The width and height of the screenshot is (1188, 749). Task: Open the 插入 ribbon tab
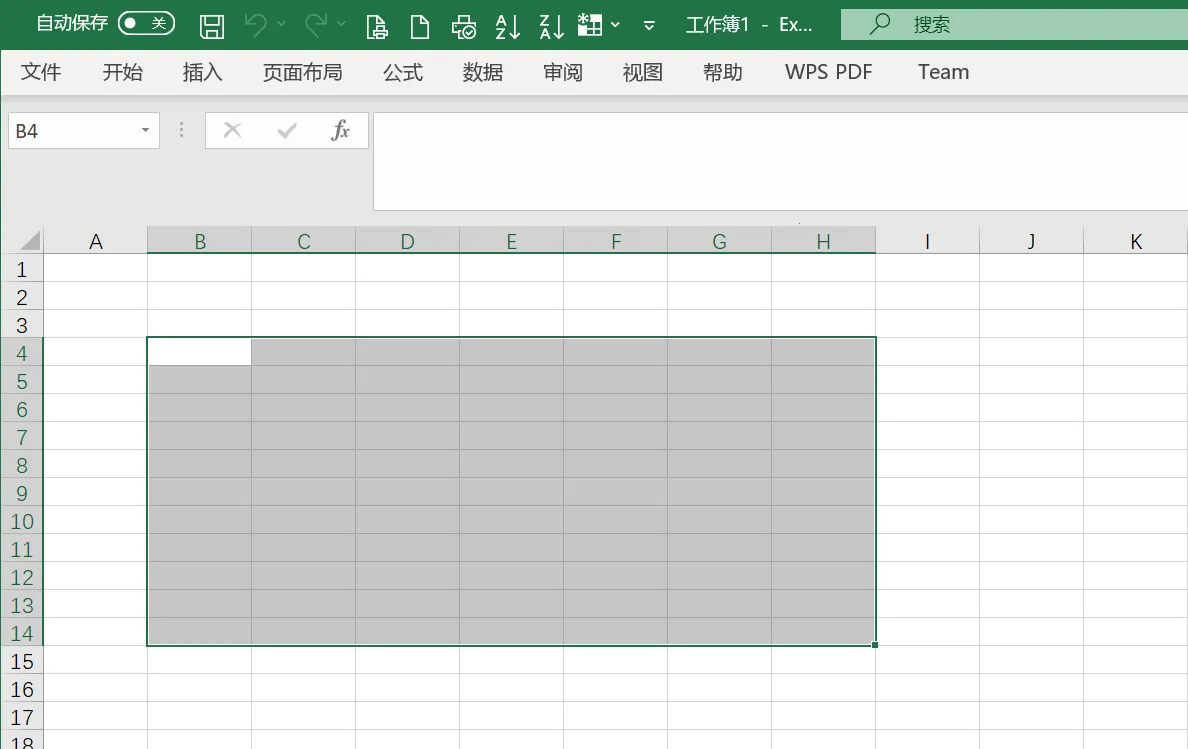202,72
